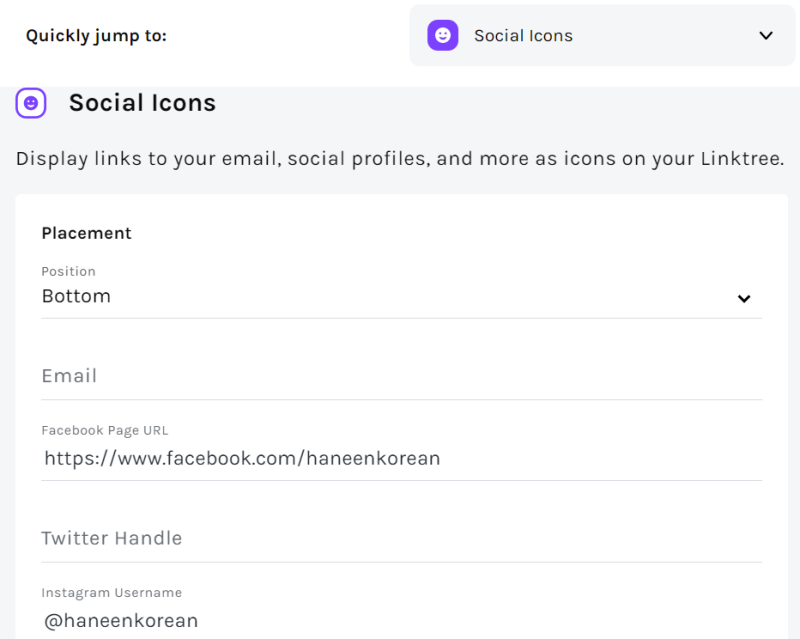Click the Social Icons section header icon
Image resolution: width=800 pixels, height=639 pixels.
point(31,103)
